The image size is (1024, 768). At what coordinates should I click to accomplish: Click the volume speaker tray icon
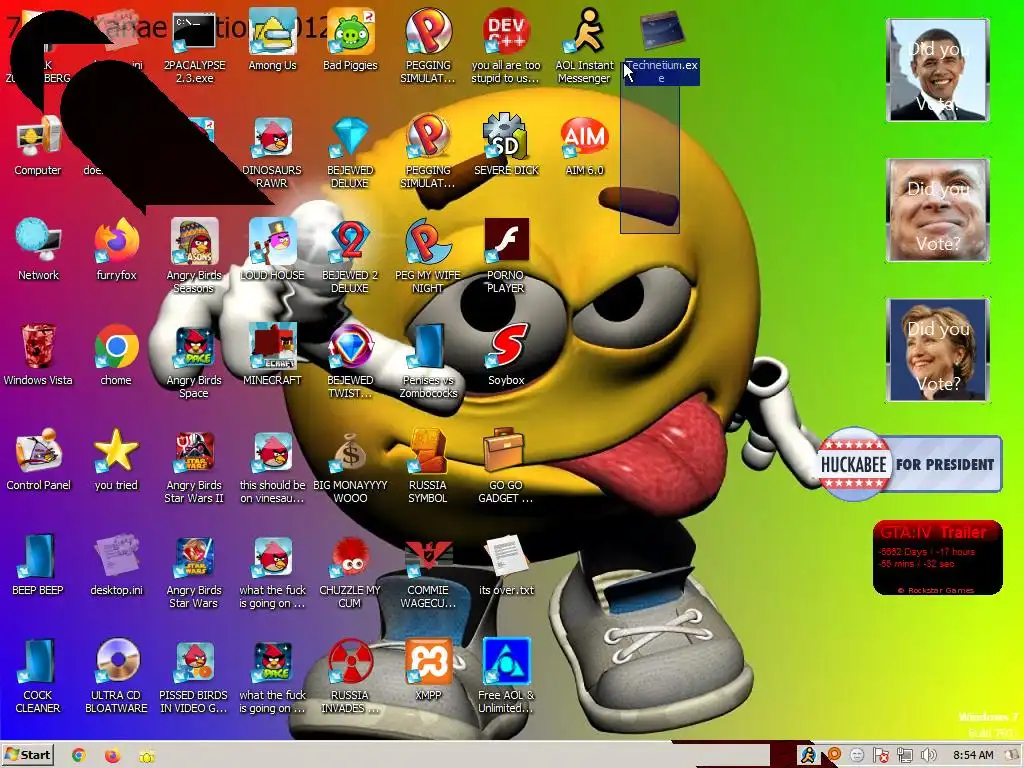tap(928, 756)
